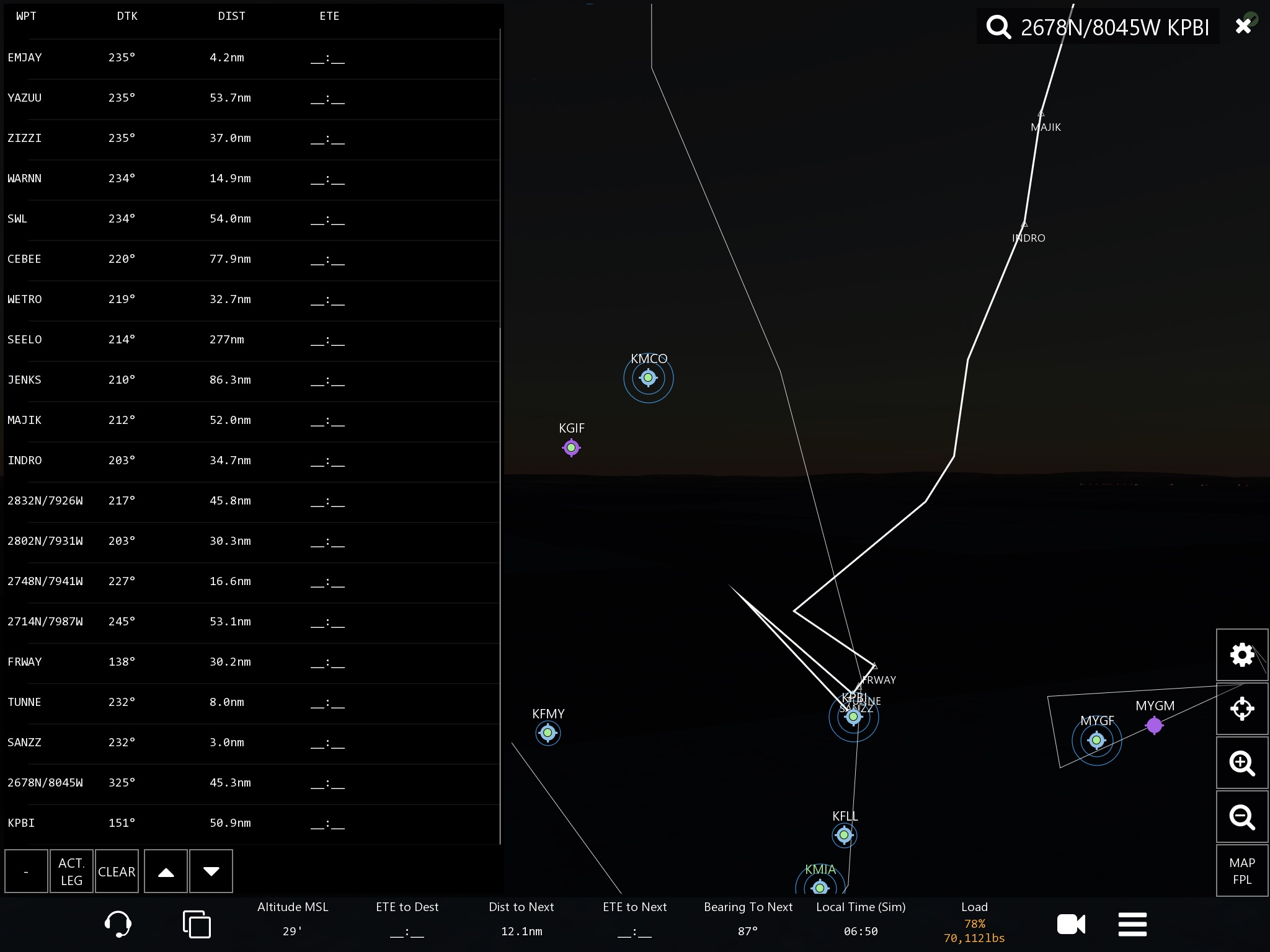Open the hamburger main menu
The height and width of the screenshot is (952, 1270).
pos(1132,924)
